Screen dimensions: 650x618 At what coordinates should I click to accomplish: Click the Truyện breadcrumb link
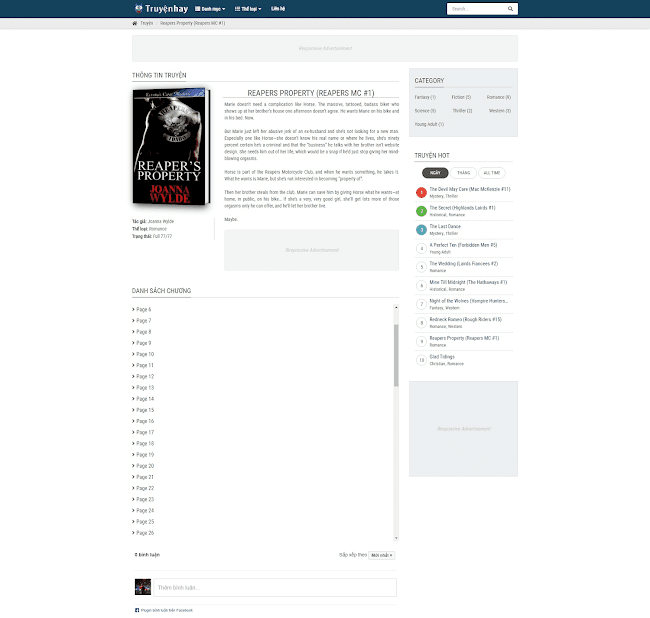[146, 23]
